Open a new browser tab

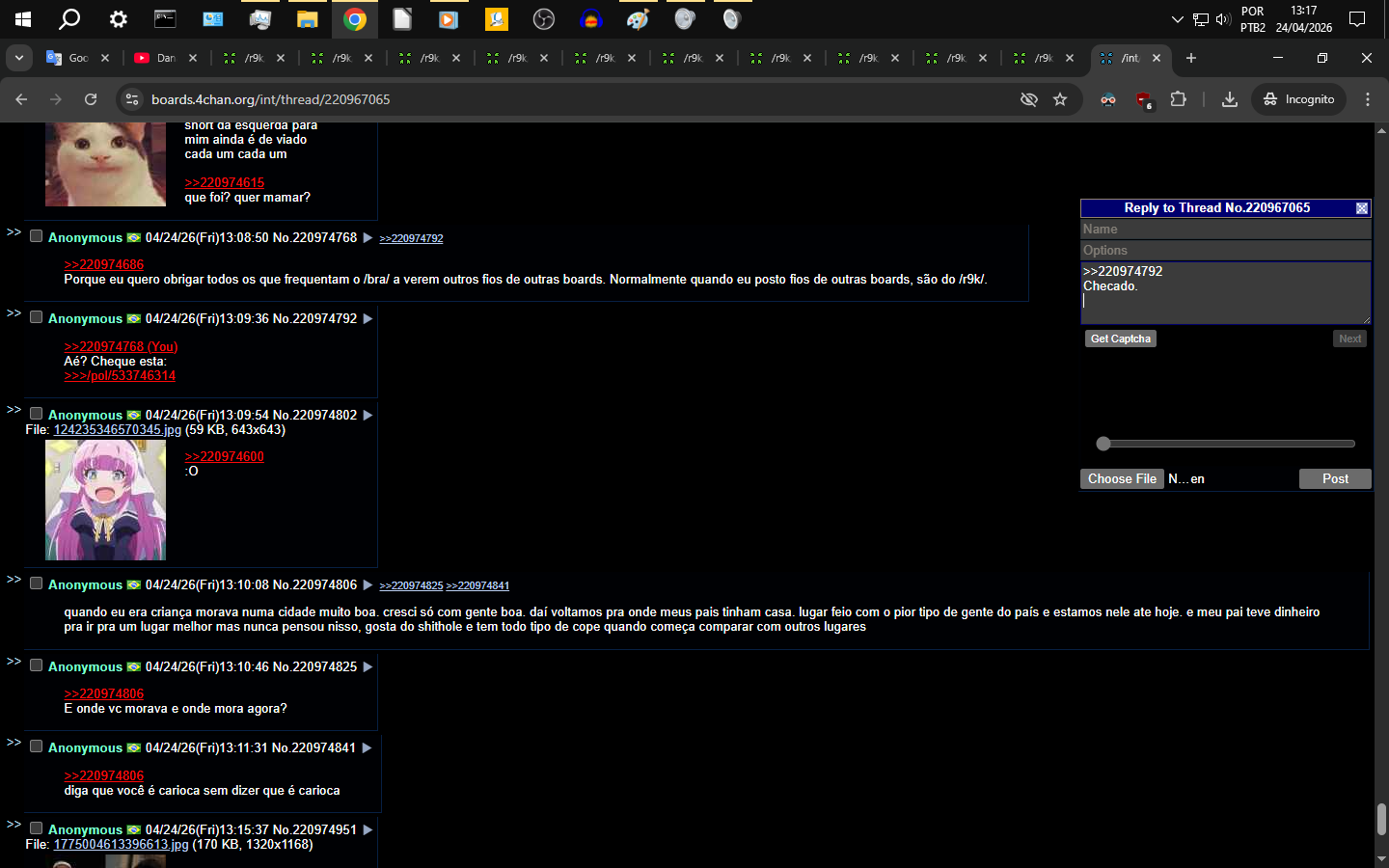click(1191, 58)
